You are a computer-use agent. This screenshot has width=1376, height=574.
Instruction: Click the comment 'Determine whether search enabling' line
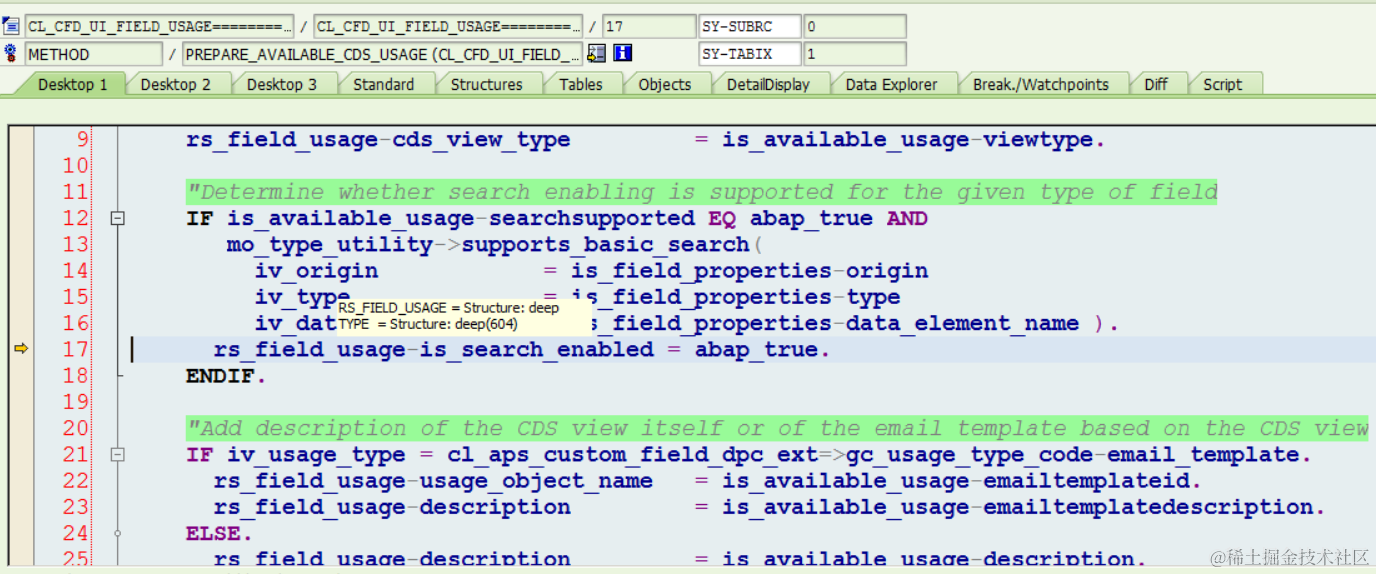click(x=702, y=192)
